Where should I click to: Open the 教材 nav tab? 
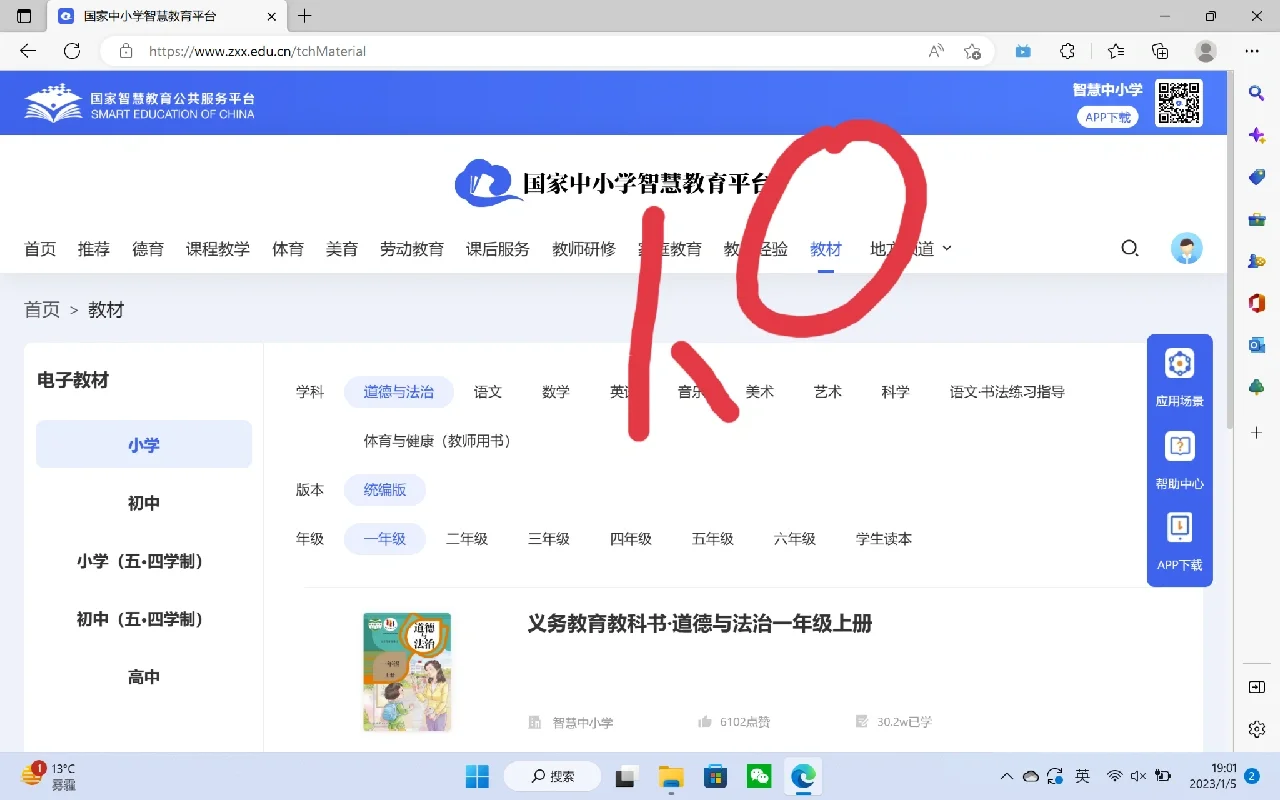pyautogui.click(x=826, y=249)
